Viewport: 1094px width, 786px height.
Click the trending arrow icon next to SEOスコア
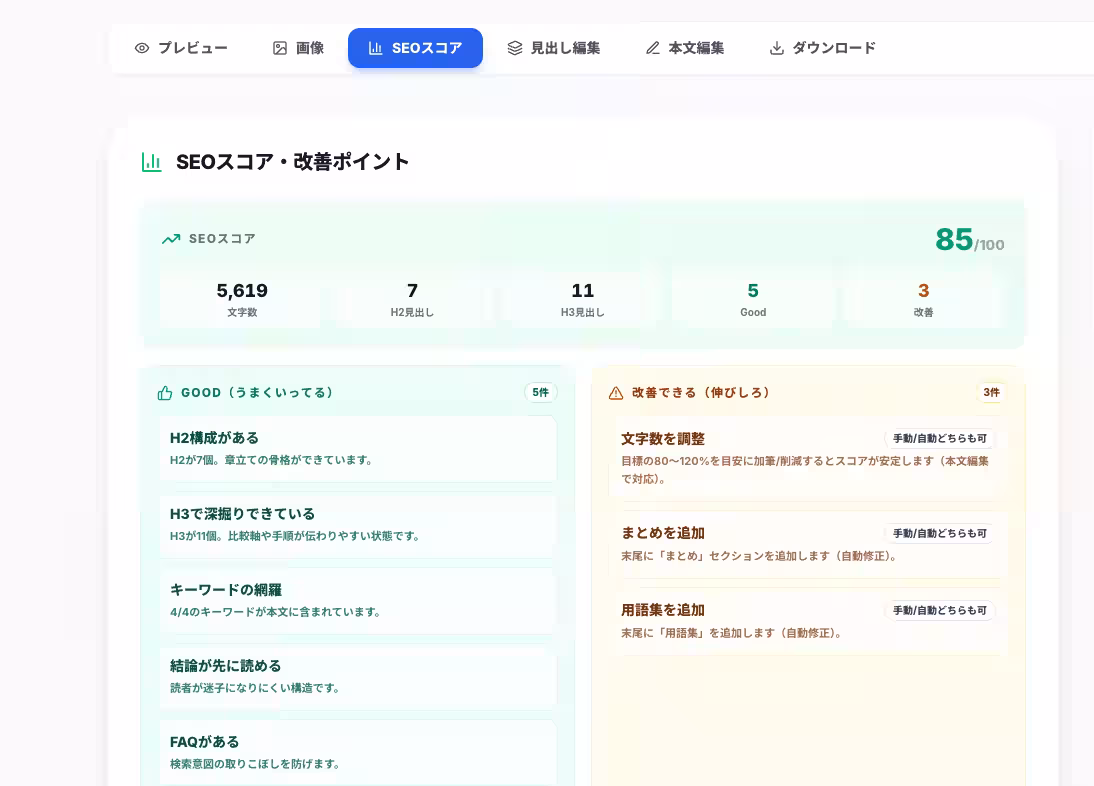click(x=171, y=239)
